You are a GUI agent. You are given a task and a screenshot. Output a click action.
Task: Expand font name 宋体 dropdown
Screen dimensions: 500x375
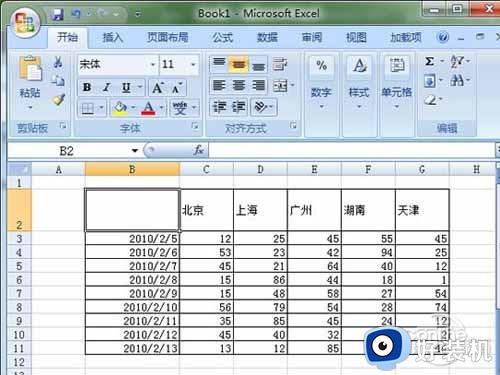(153, 64)
